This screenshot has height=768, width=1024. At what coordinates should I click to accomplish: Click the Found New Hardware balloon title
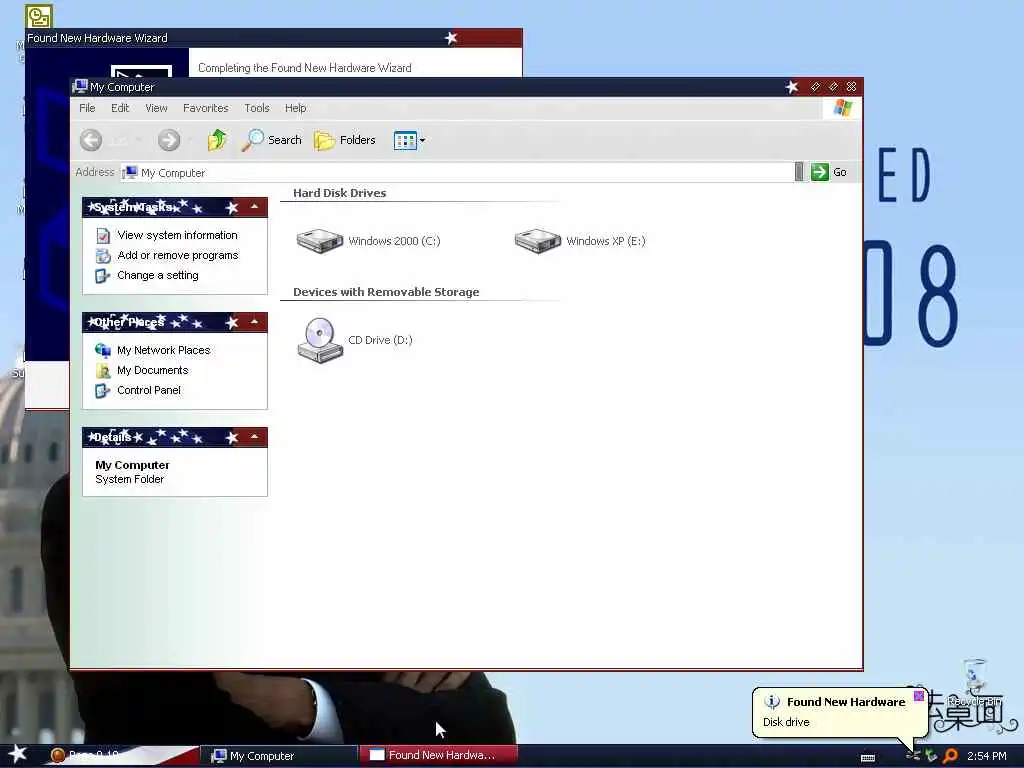coord(846,702)
